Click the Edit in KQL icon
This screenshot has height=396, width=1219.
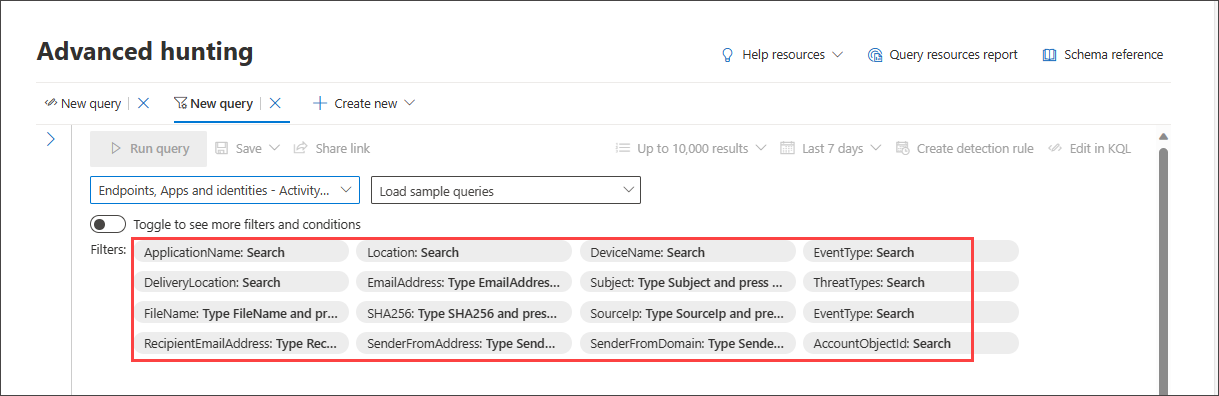pyautogui.click(x=1055, y=148)
